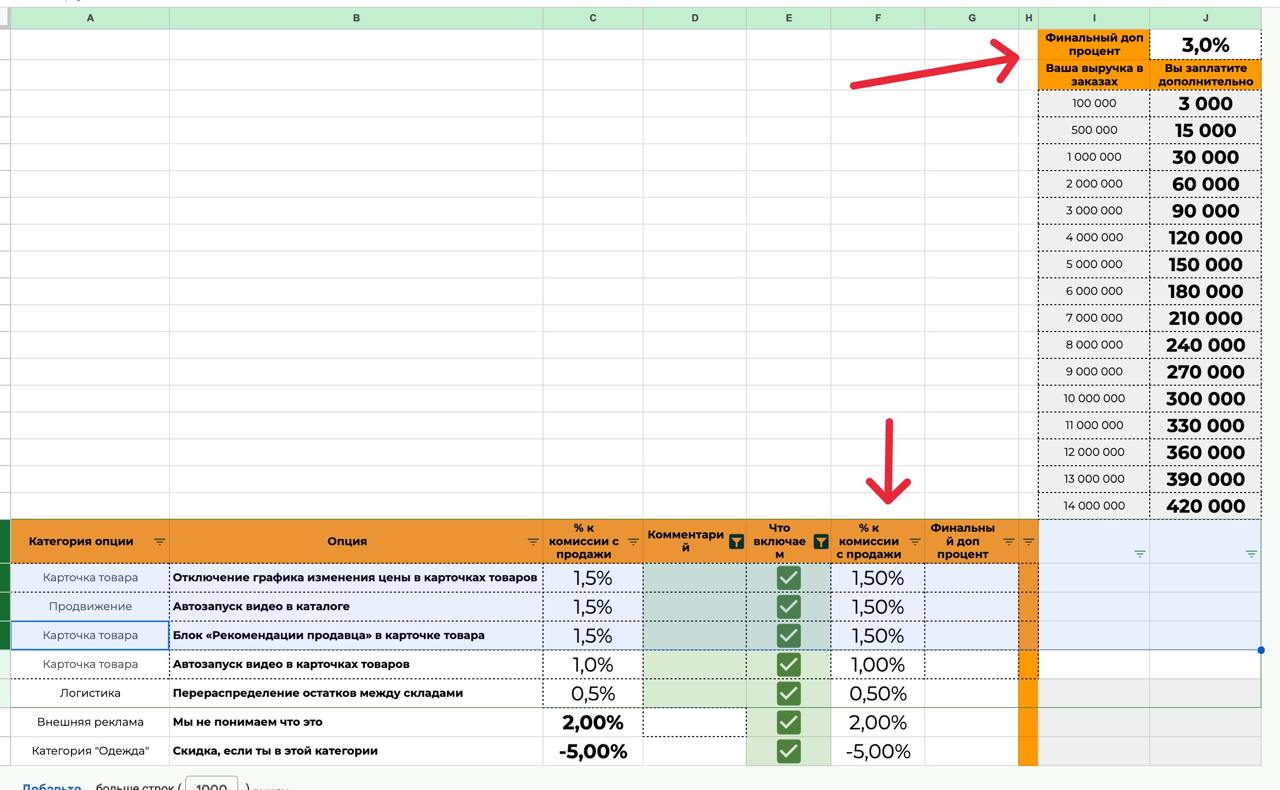
Task: Open filter icon in «Опция» header
Action: point(533,542)
